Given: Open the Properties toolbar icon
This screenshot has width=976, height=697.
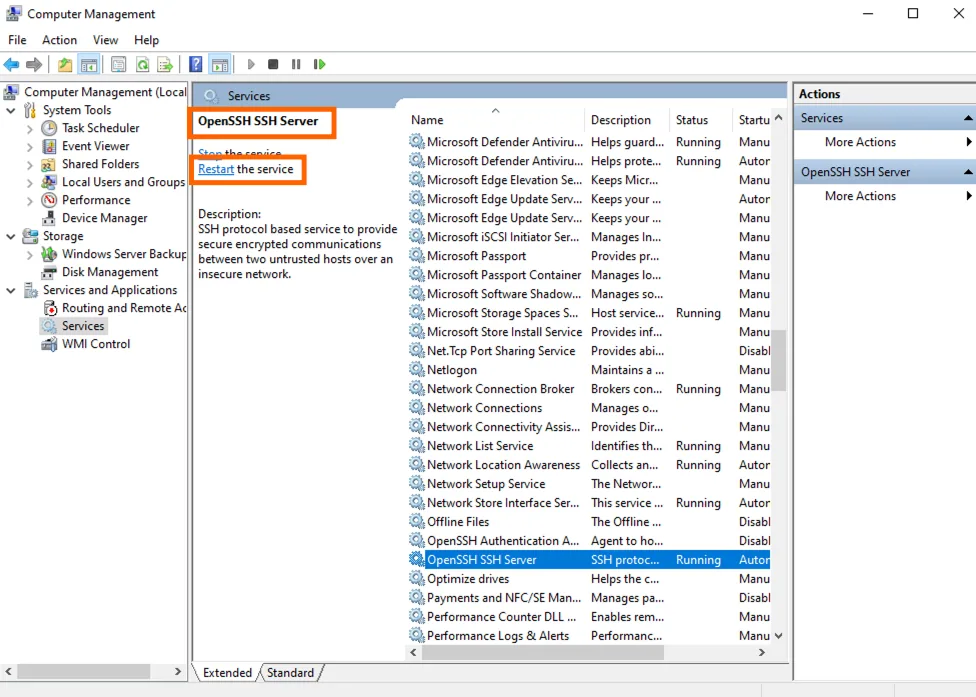Looking at the screenshot, I should click(x=118, y=64).
